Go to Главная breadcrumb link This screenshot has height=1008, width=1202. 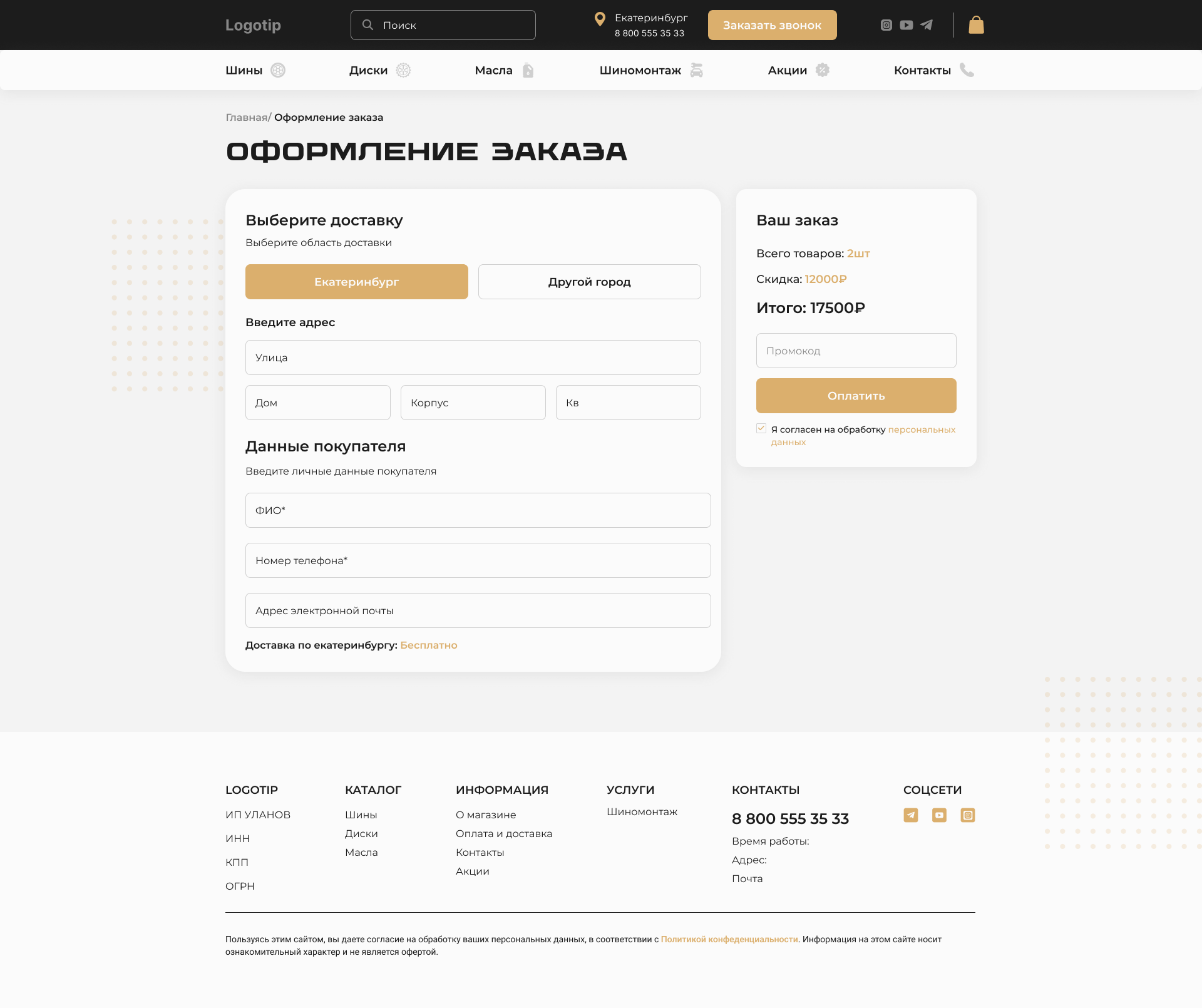pos(247,118)
